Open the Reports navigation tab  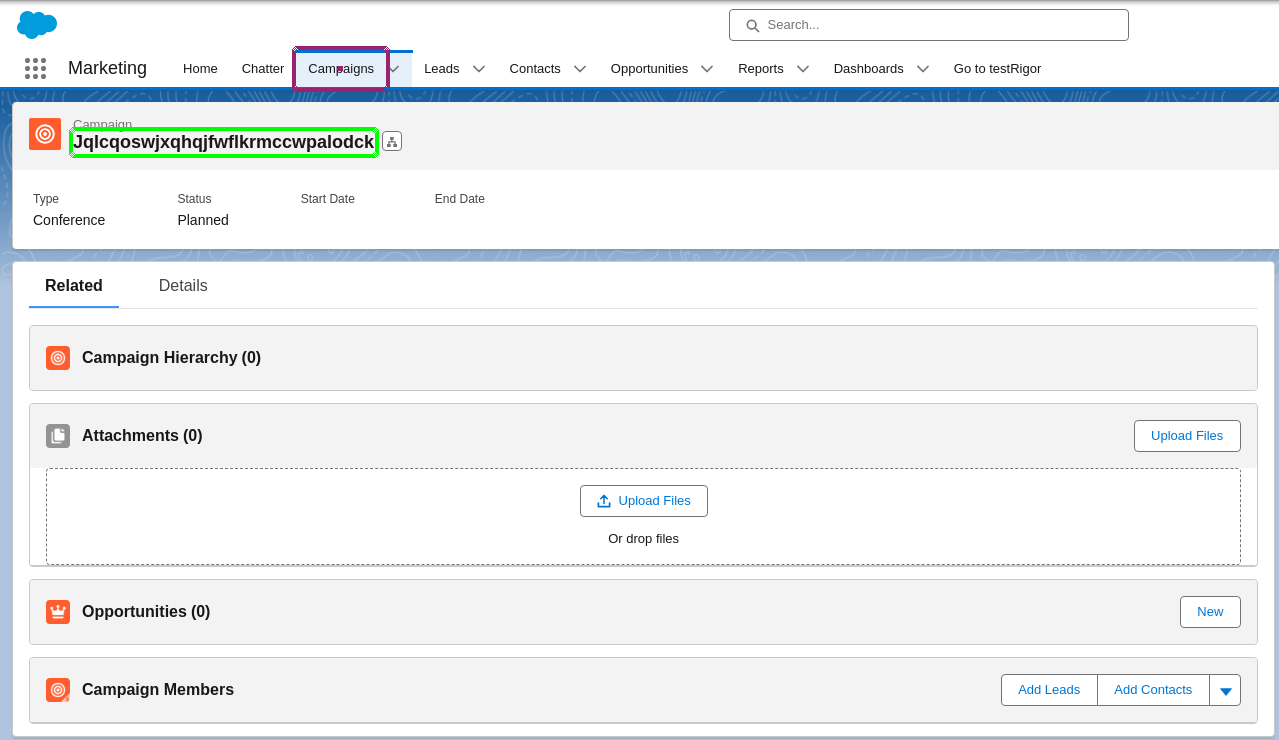pos(761,68)
